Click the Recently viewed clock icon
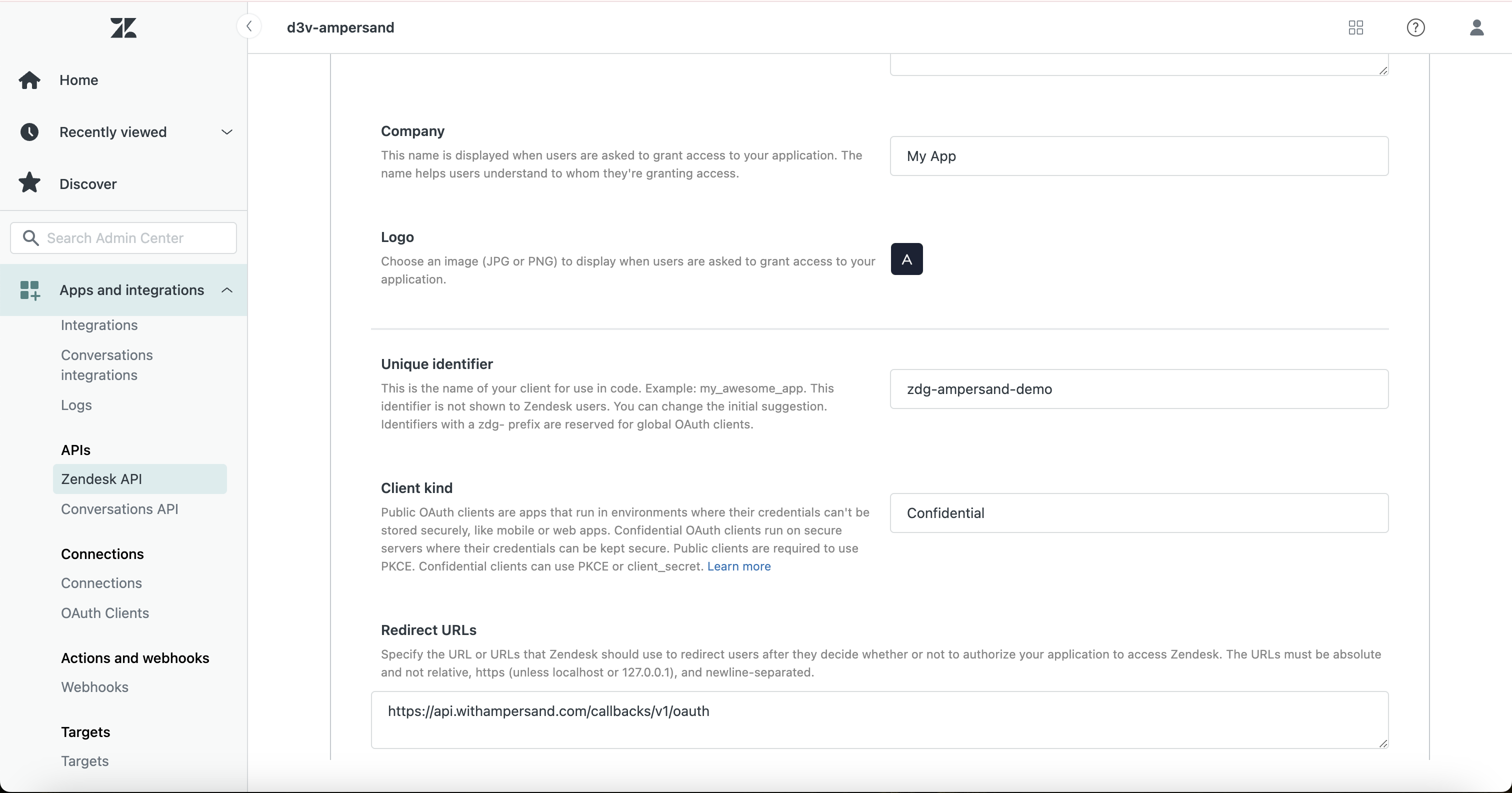 click(29, 131)
